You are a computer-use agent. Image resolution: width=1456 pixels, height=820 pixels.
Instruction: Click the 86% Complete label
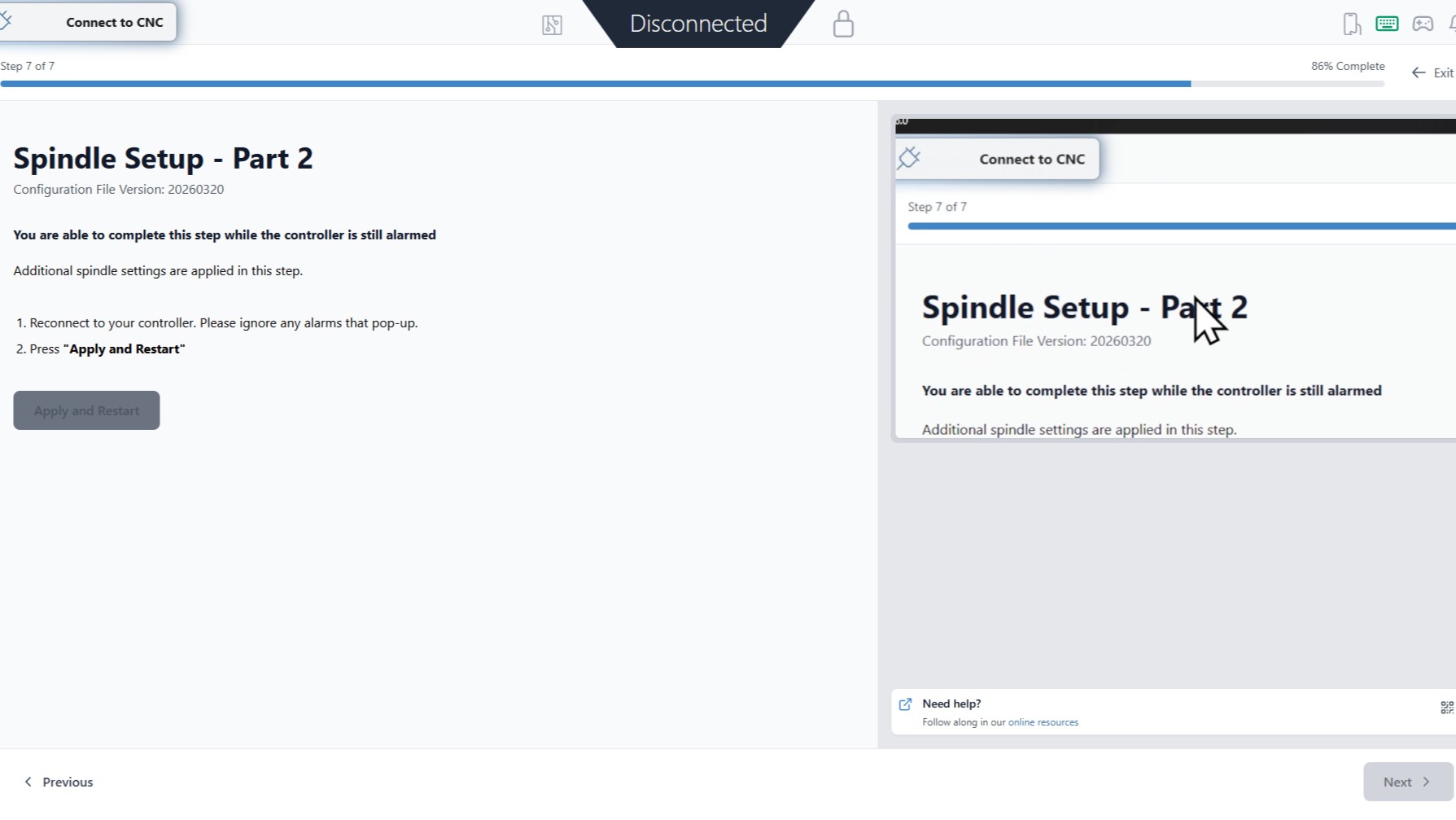(x=1347, y=66)
